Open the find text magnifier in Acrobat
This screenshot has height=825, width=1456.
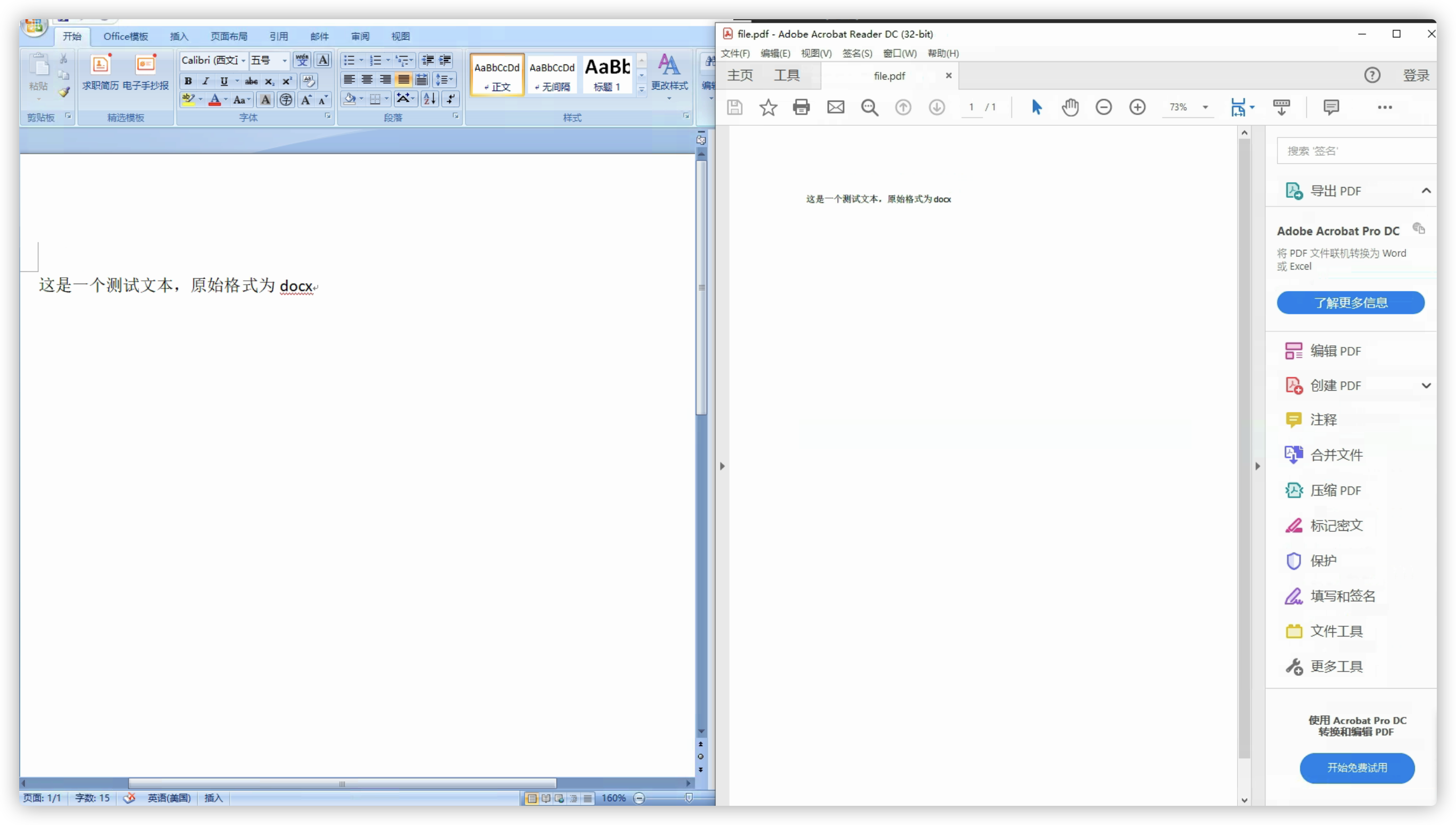[869, 107]
